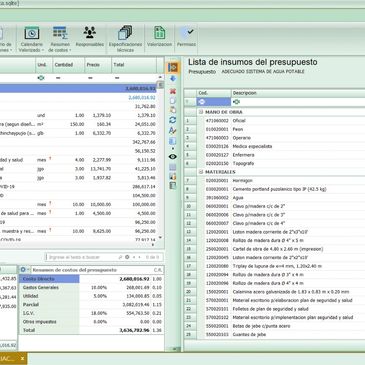
Task: Select Cartel de obra de 4.80 x 2.60 row
Action: tap(275, 249)
